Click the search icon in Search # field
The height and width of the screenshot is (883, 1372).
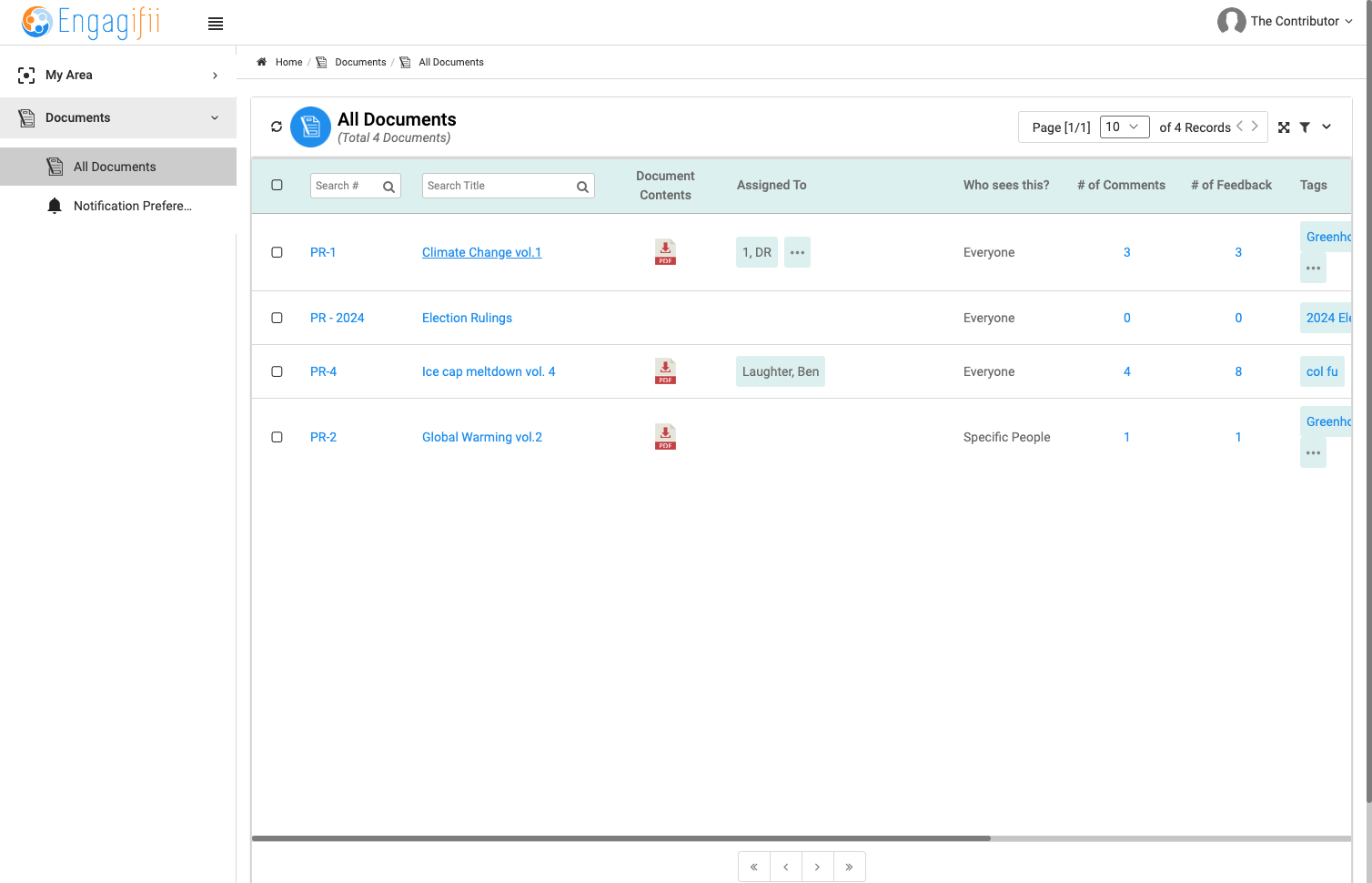point(388,187)
